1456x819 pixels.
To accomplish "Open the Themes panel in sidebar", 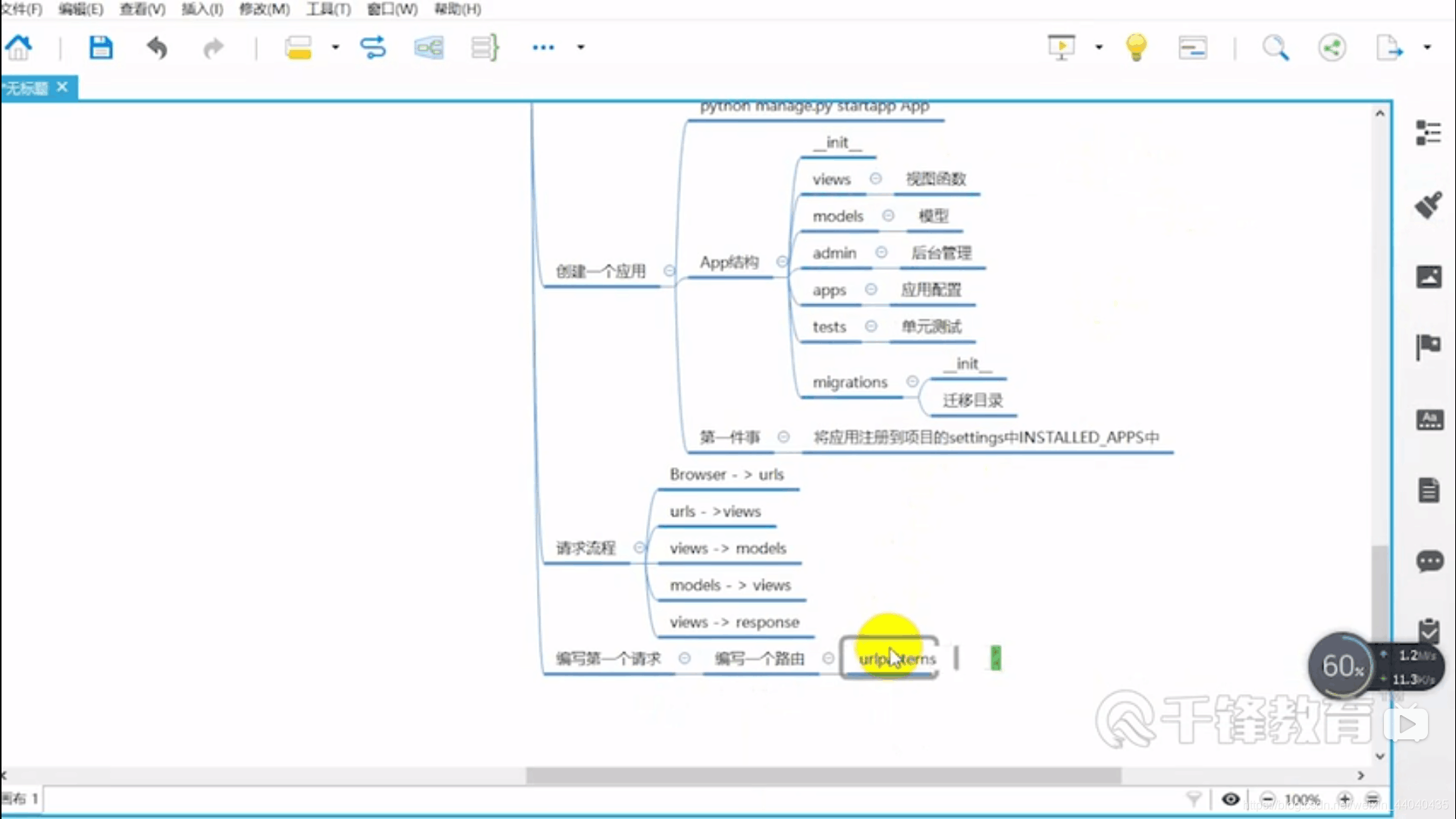I will tap(1430, 419).
